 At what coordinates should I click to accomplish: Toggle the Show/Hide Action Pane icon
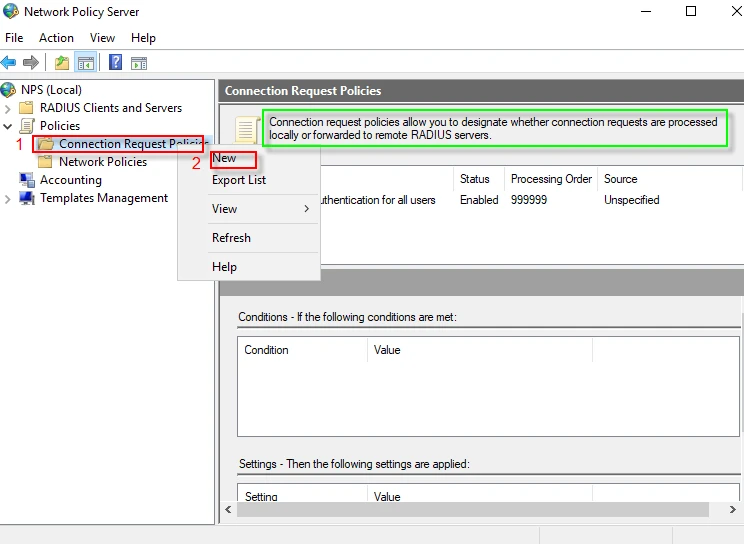139,62
